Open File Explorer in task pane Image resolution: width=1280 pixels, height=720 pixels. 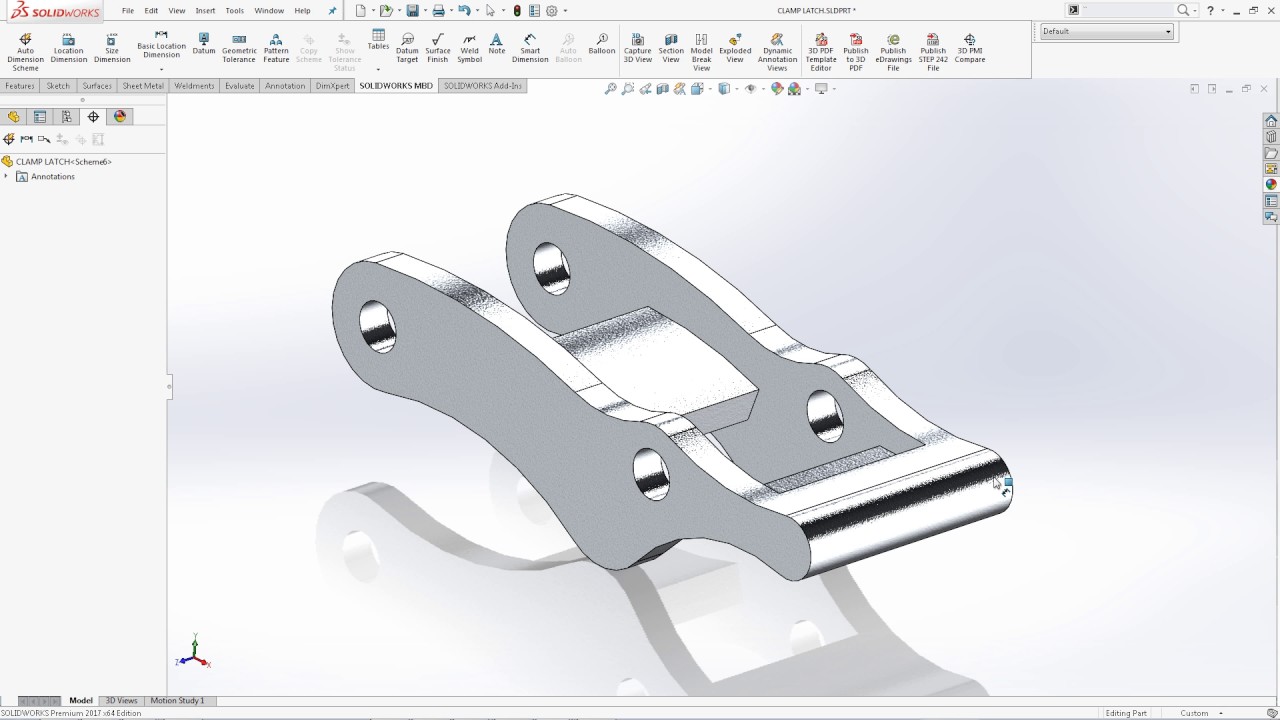pos(1271,153)
